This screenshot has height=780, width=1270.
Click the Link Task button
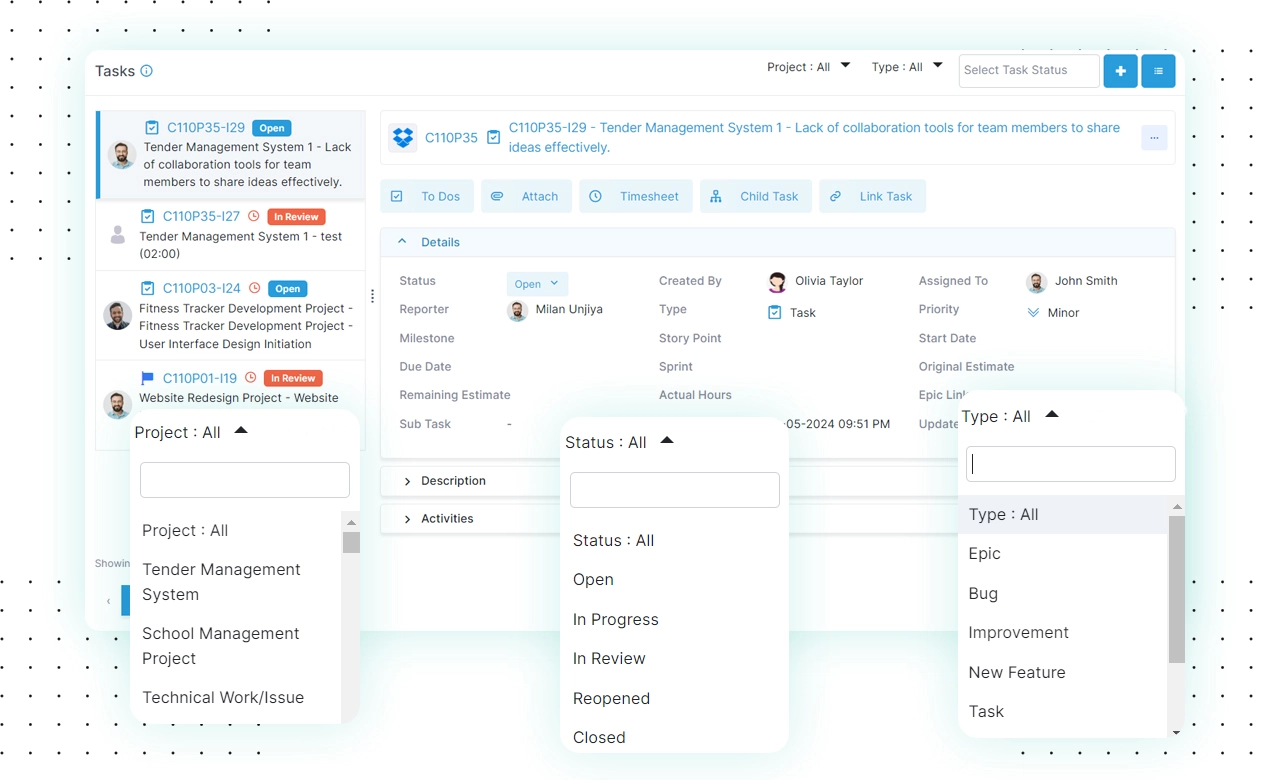[872, 196]
